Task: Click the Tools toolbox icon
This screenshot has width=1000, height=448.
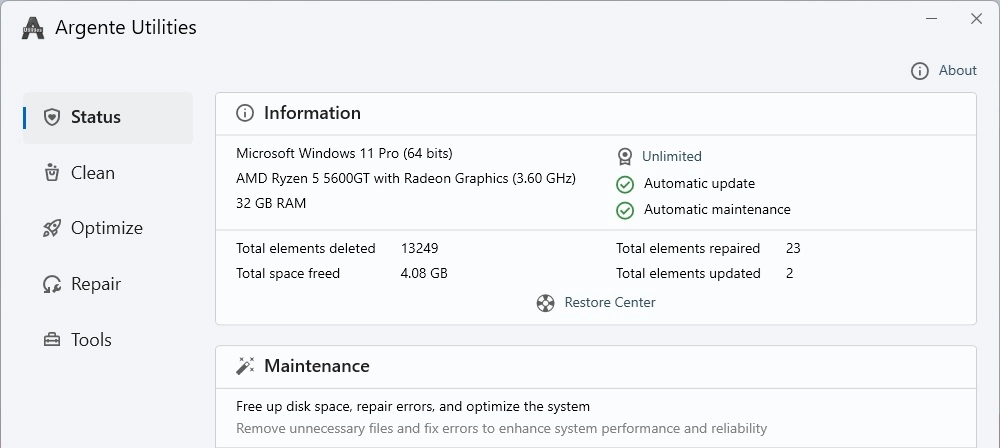Action: click(x=52, y=340)
